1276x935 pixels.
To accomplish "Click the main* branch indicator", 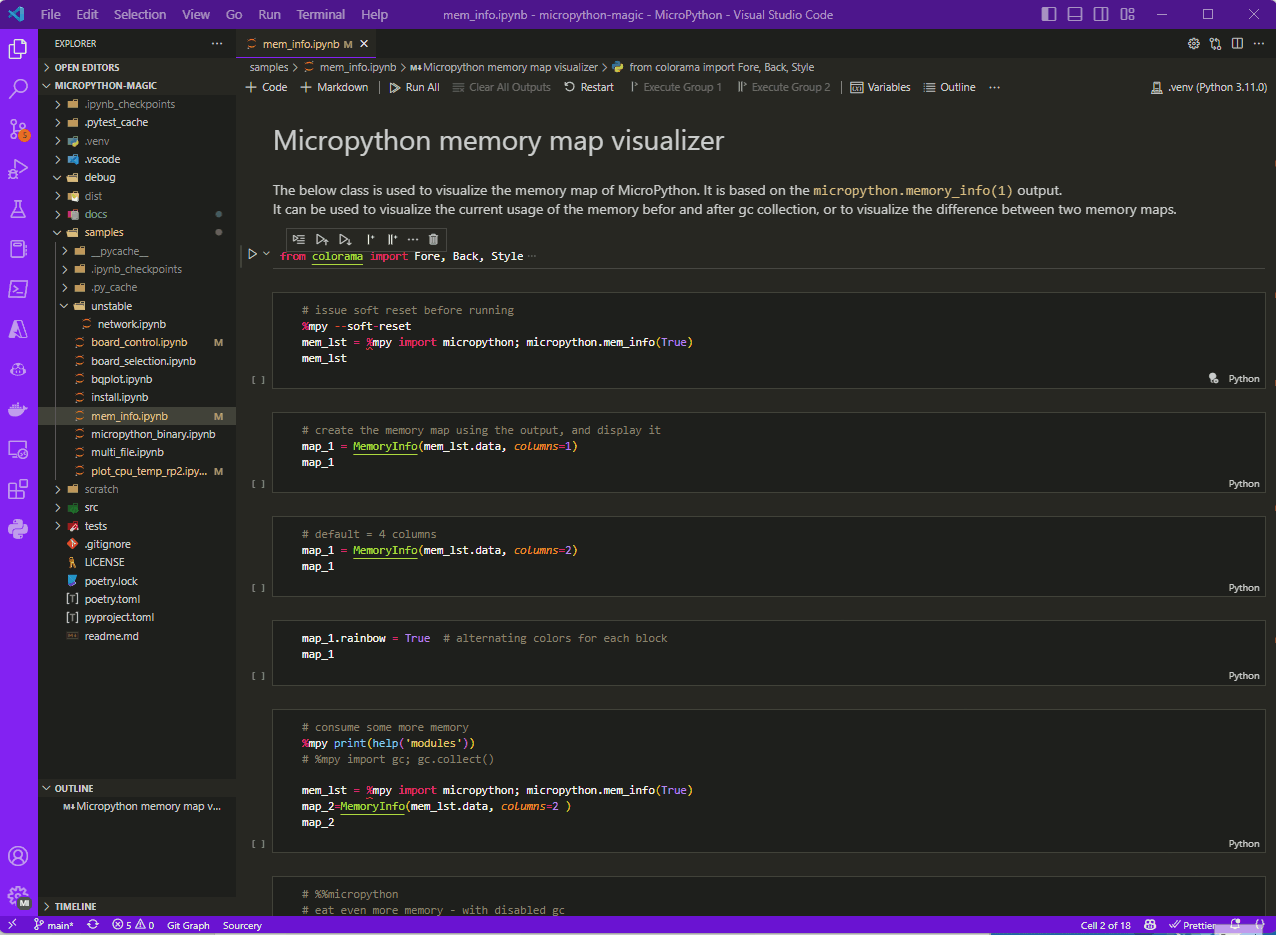I will (54, 925).
